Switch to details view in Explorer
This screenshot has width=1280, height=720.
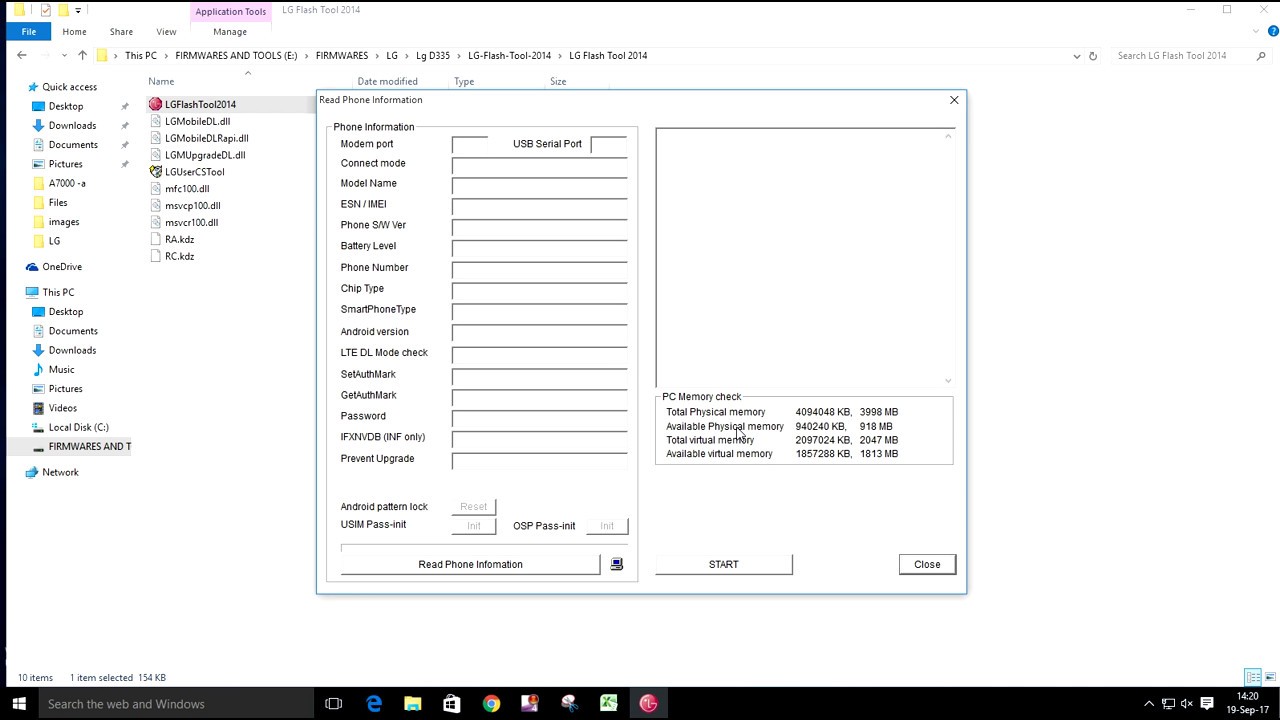(1252, 678)
